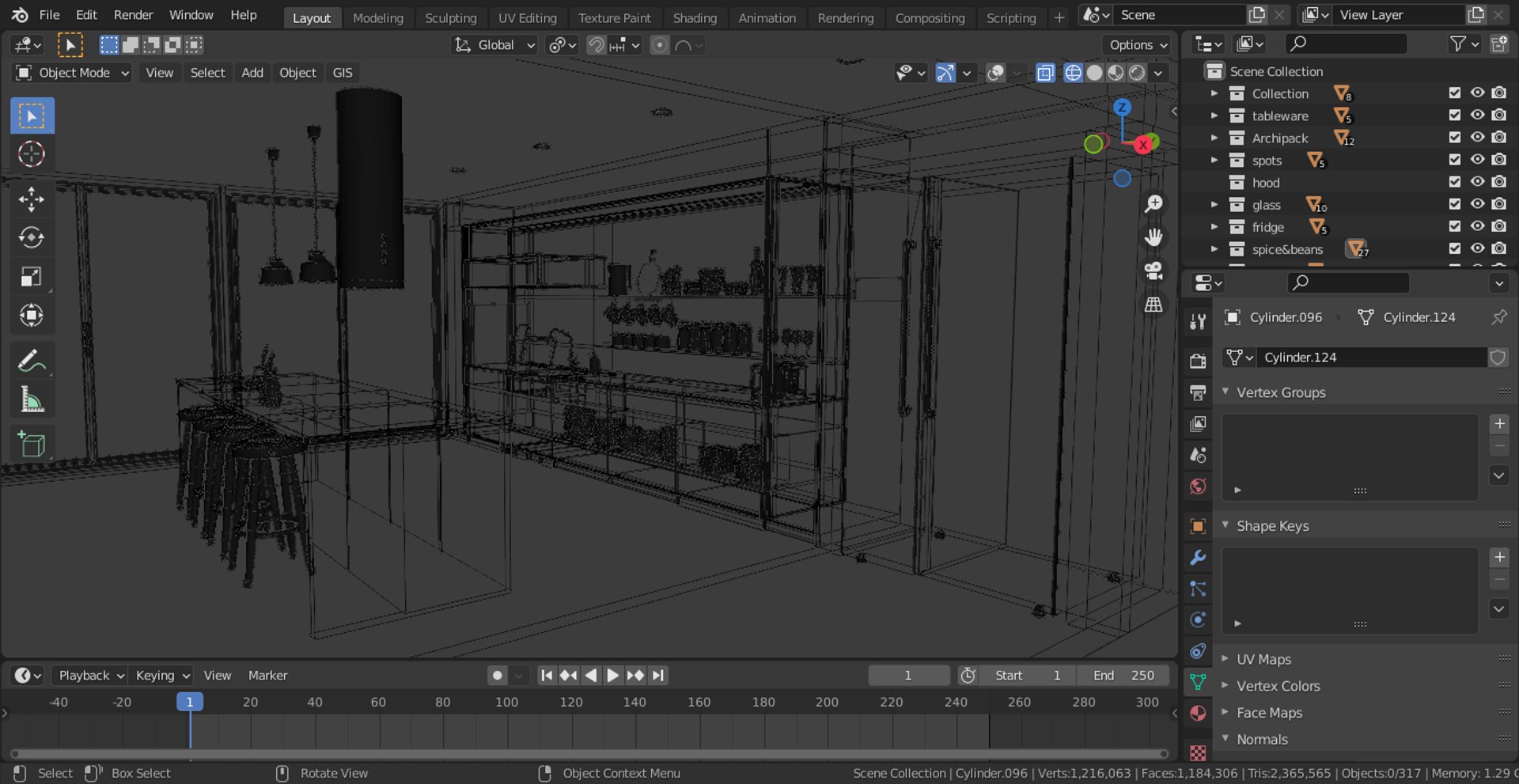The height and width of the screenshot is (784, 1519).
Task: Uncheck the fridge collection checkbox
Action: [x=1454, y=226]
